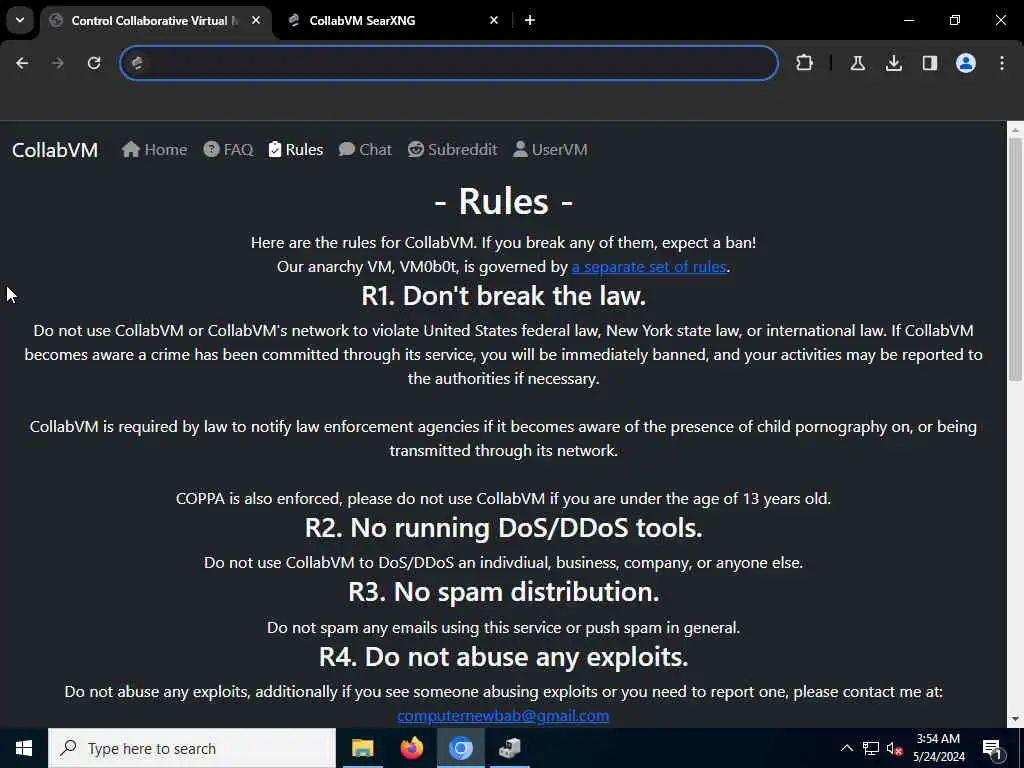Image resolution: width=1024 pixels, height=768 pixels.
Task: Click the Chromium taskbar icon
Action: coord(460,748)
